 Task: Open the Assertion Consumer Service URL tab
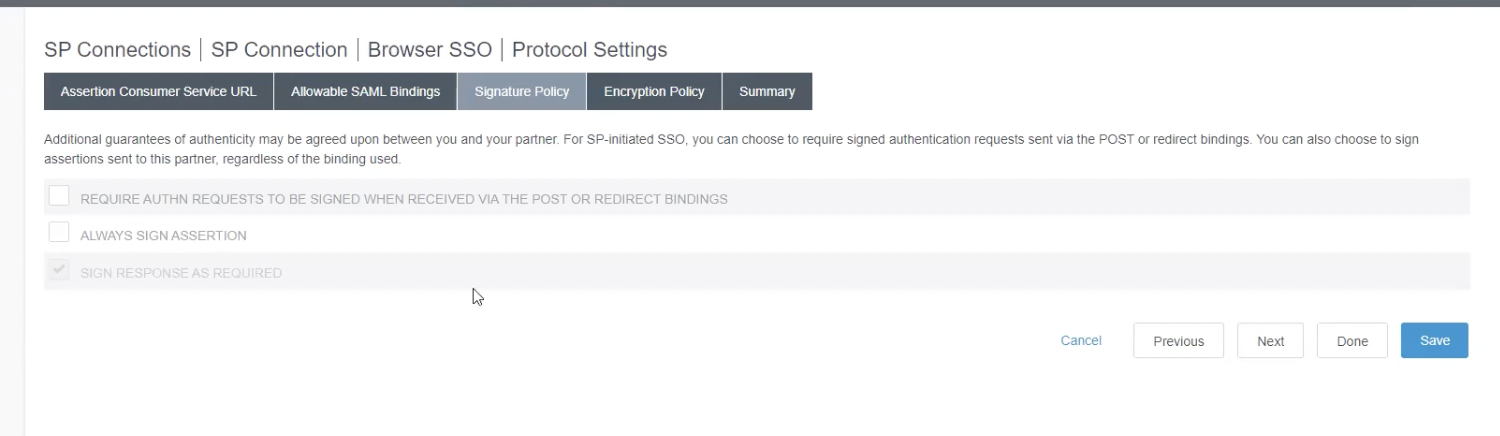pyautogui.click(x=158, y=91)
